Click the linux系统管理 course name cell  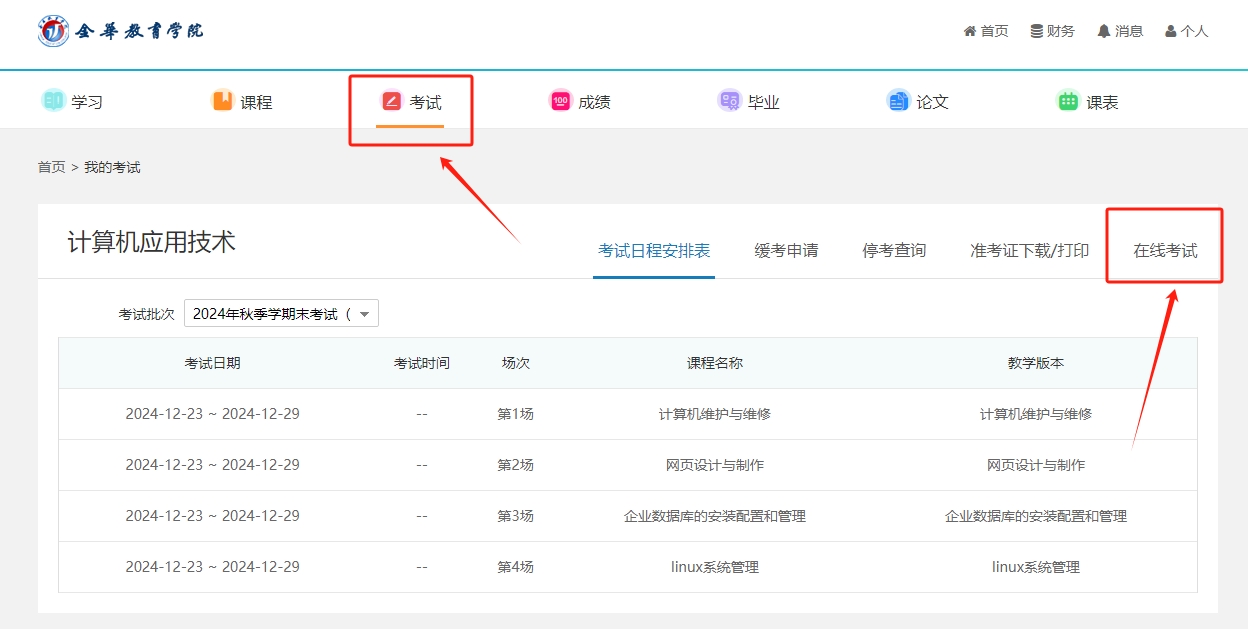[x=714, y=567]
